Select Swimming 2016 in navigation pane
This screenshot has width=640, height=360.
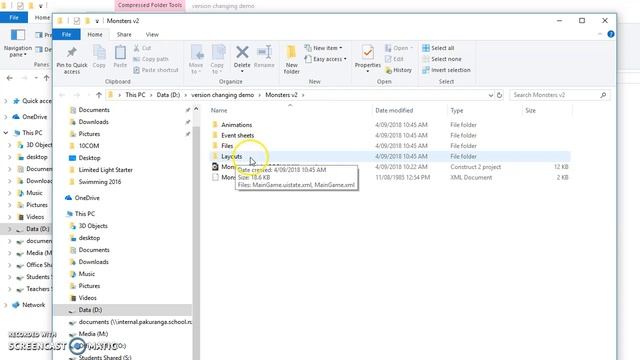click(x=100, y=182)
